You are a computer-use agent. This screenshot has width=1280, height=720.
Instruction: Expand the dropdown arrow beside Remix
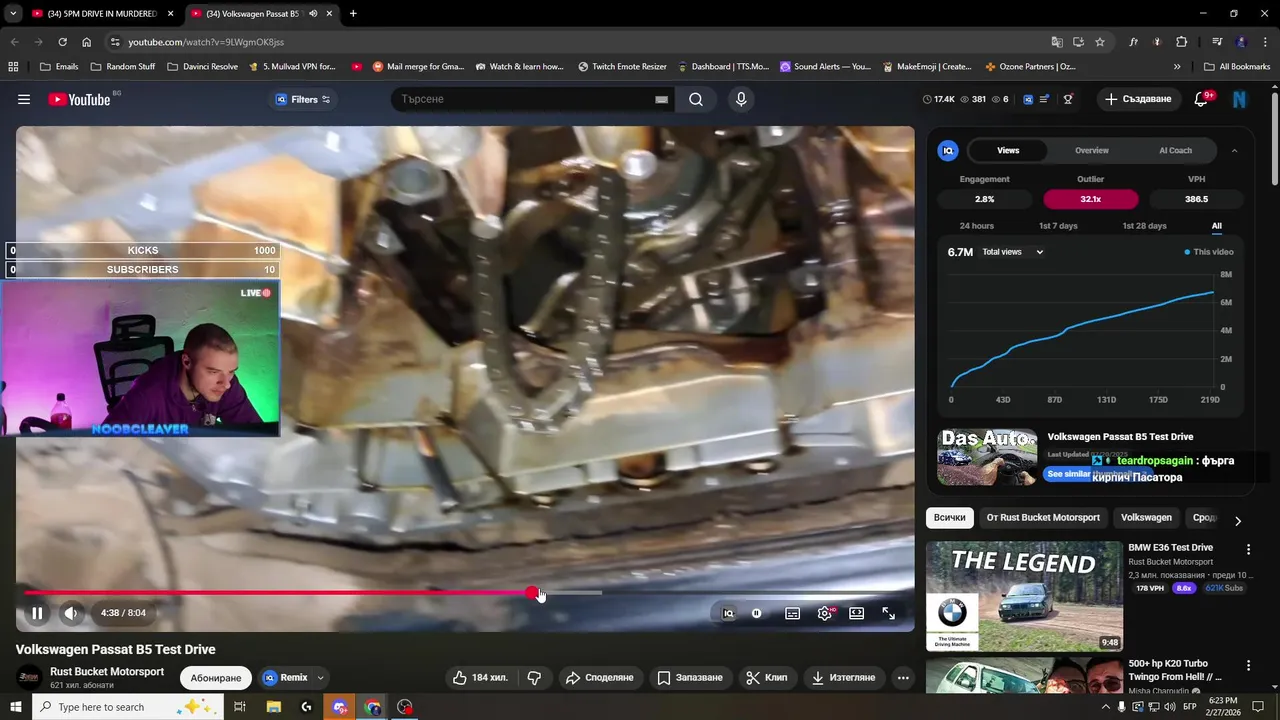pos(321,677)
